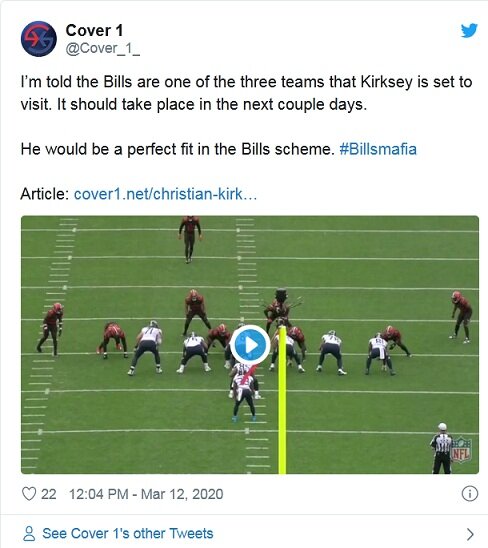Click the tweet text mentioning Kirksey's visit
This screenshot has height=548, width=488.
pyautogui.click(x=246, y=93)
